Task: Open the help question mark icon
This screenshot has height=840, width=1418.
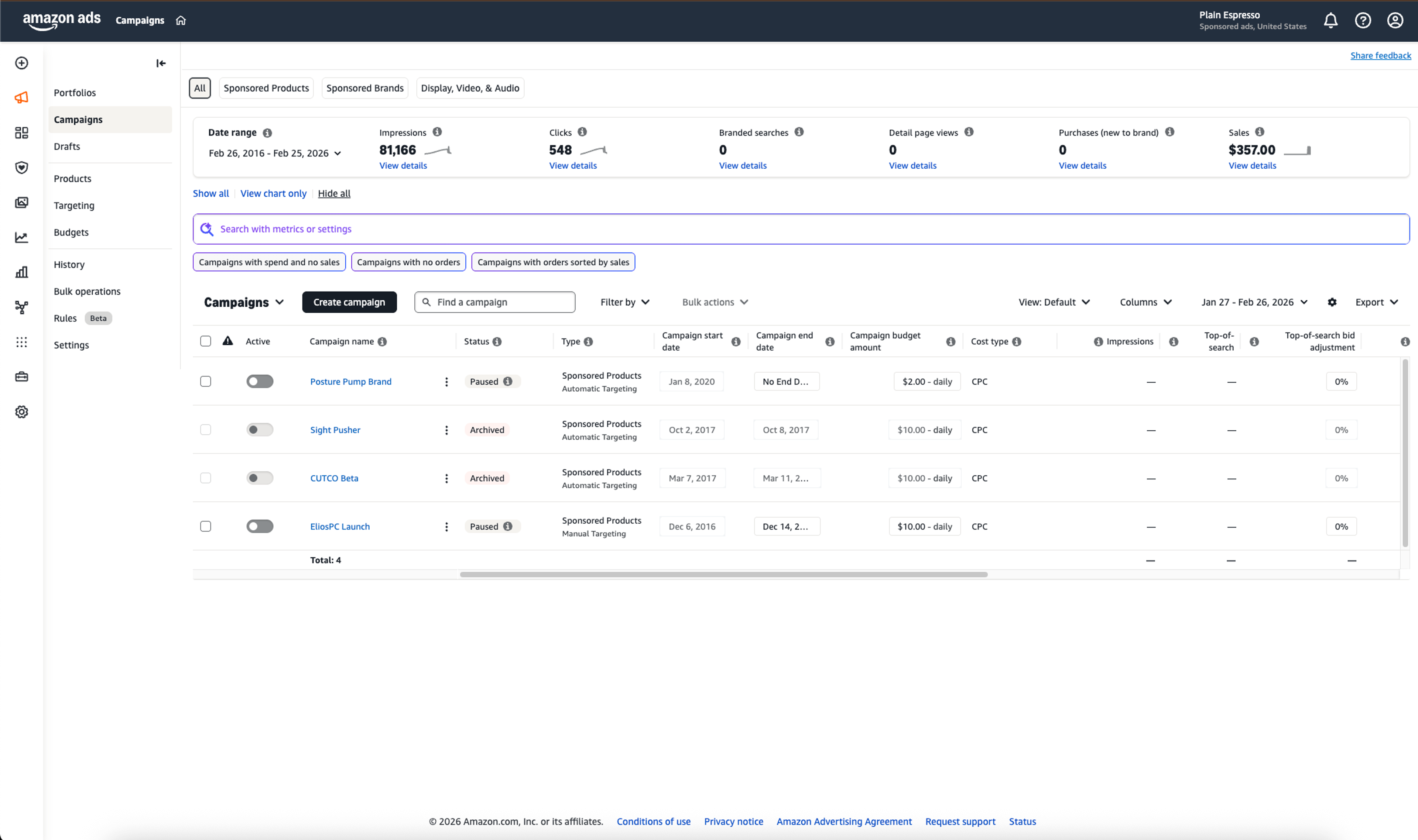Action: coord(1363,21)
